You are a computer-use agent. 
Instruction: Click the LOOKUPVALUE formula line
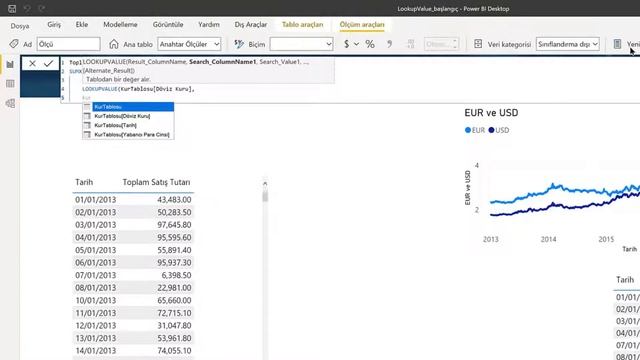pyautogui.click(x=138, y=89)
